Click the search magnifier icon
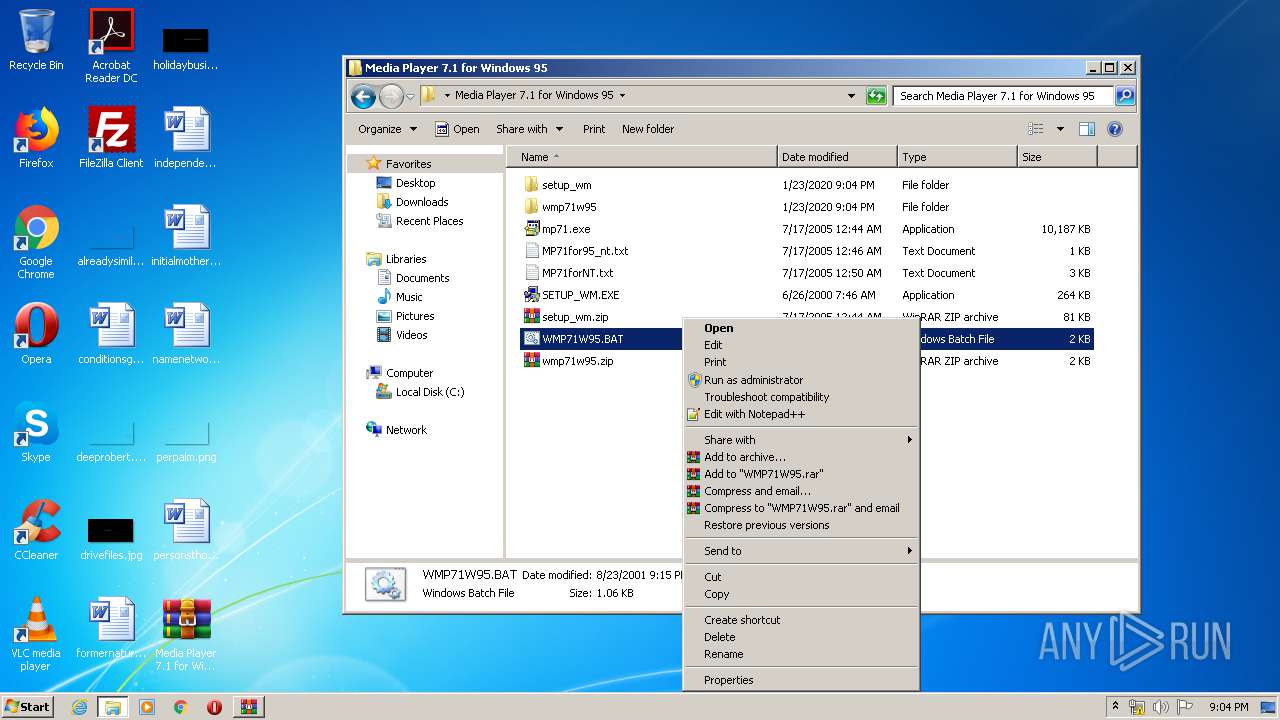Viewport: 1280px width, 720px height. (1125, 96)
